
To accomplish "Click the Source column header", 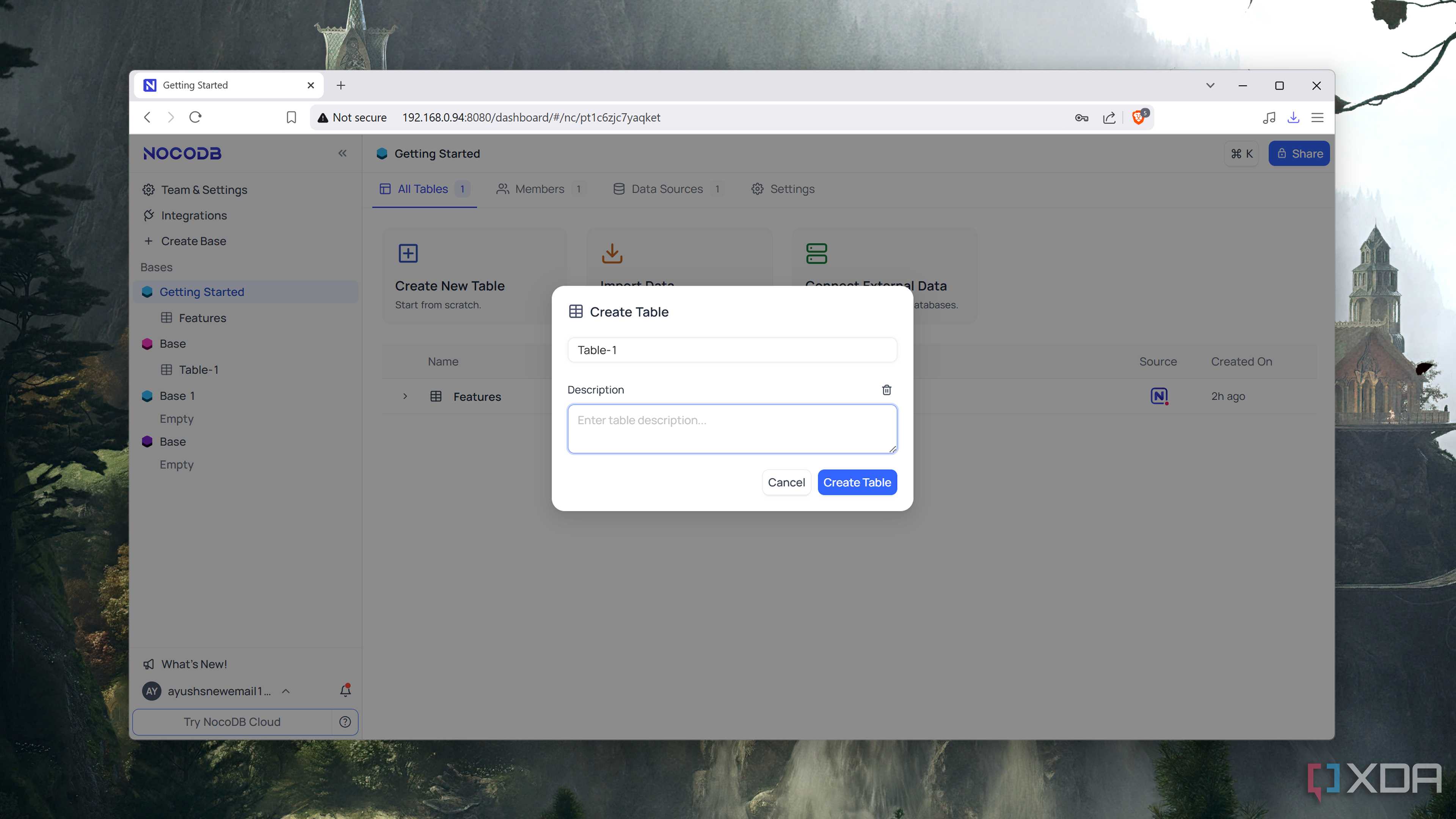I will (x=1158, y=362).
